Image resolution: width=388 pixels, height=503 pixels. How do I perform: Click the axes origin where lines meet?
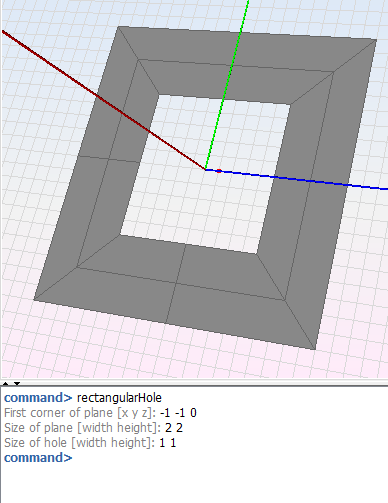205,170
